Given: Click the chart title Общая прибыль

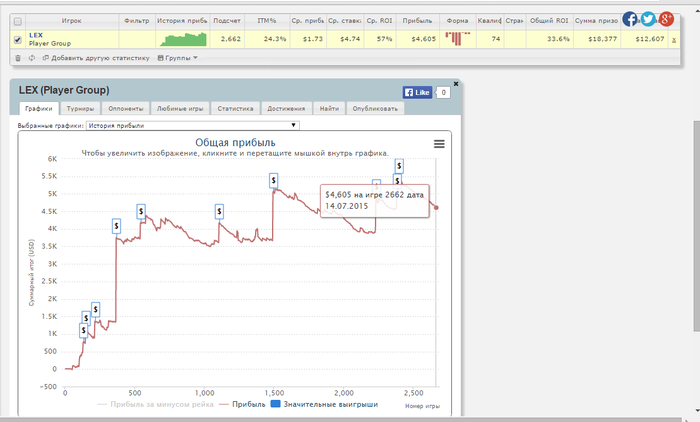Looking at the screenshot, I should (235, 142).
